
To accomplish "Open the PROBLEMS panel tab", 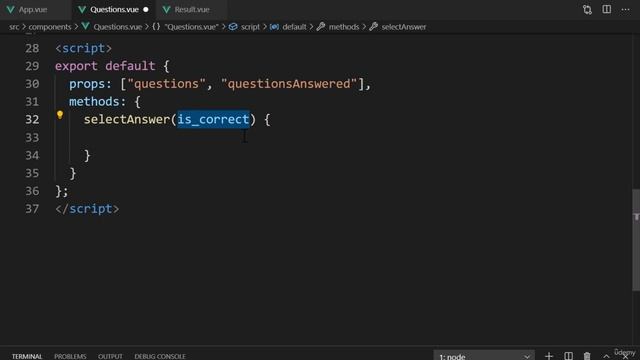I will coord(70,356).
